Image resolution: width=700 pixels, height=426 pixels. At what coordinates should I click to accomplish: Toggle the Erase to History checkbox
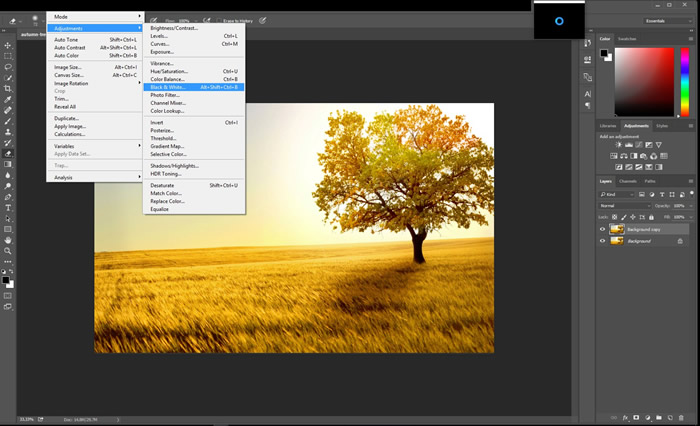pyautogui.click(x=219, y=21)
